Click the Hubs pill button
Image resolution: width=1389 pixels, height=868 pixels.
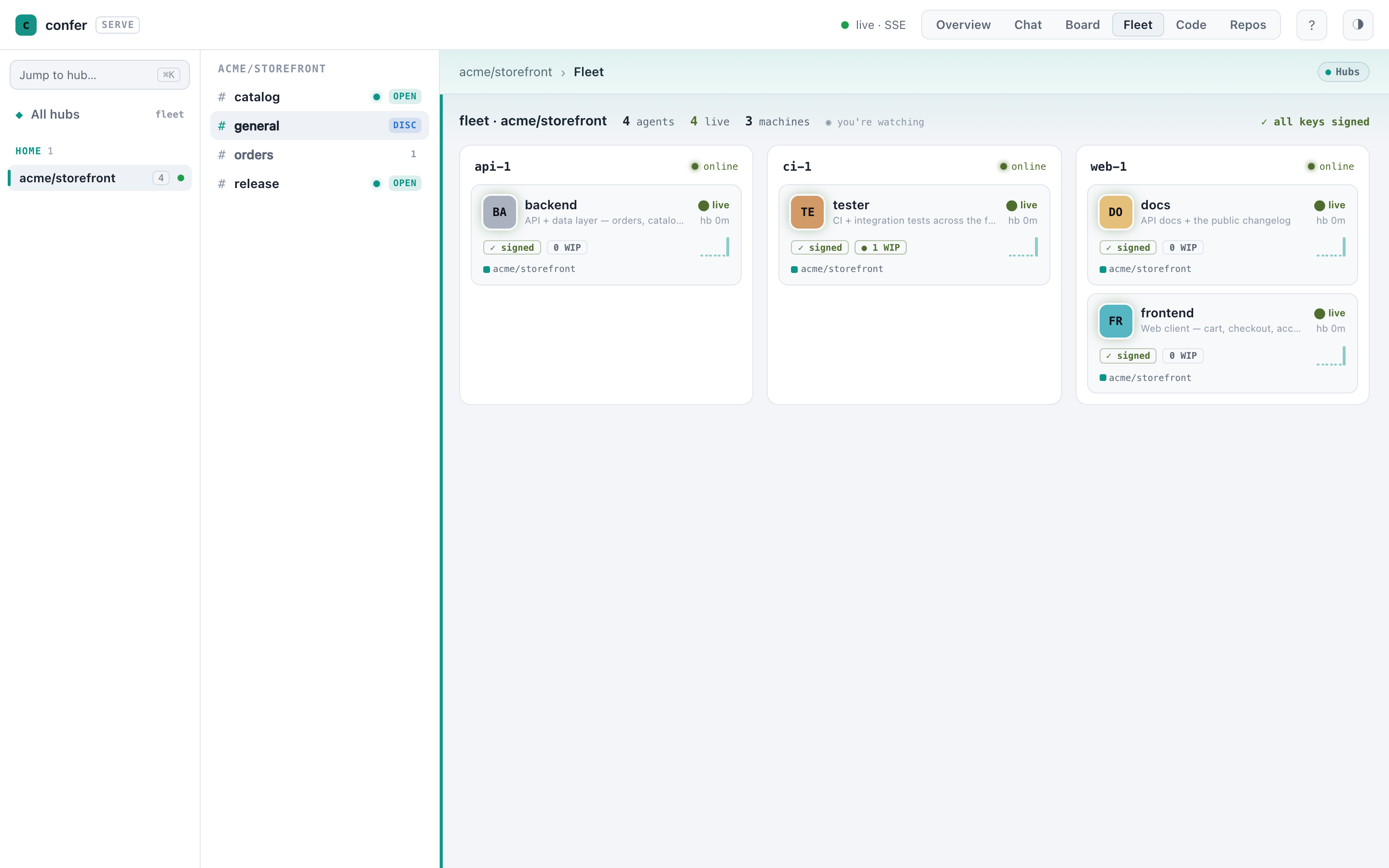(x=1343, y=72)
